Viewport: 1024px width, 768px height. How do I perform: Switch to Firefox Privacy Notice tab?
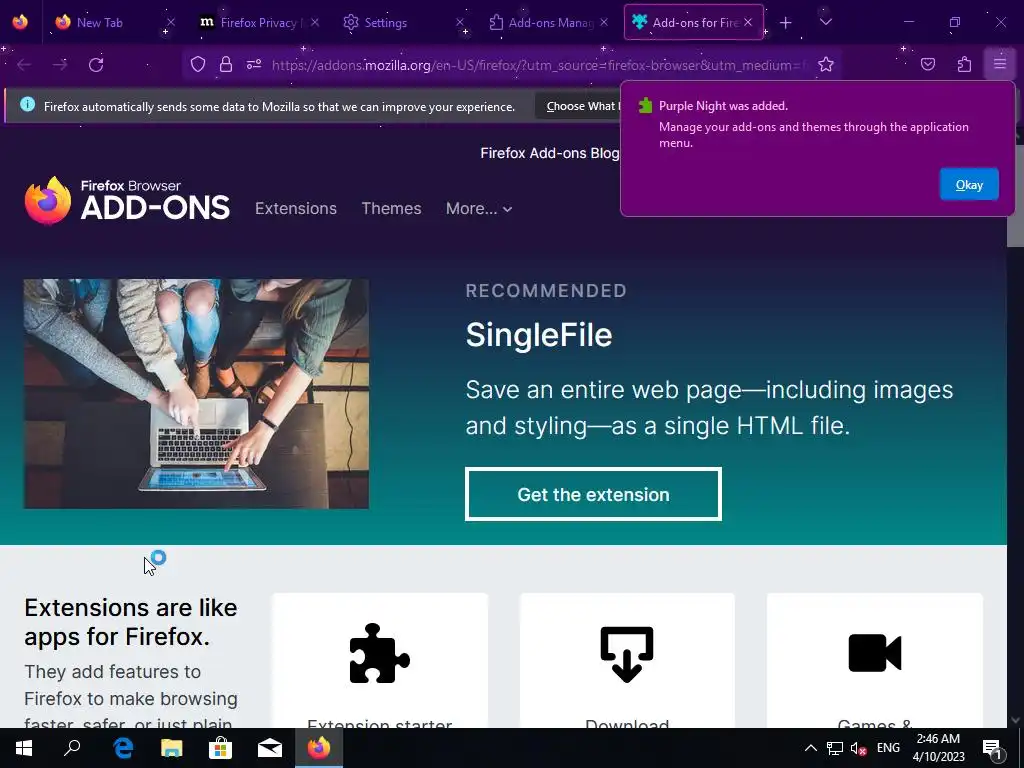pyautogui.click(x=259, y=22)
